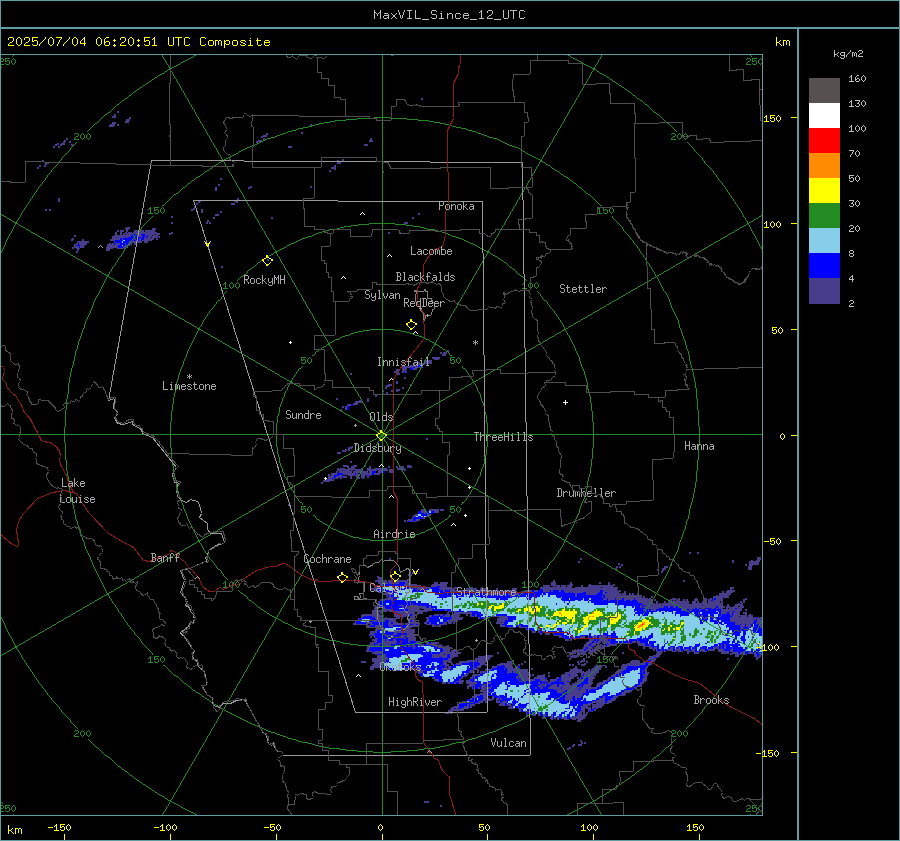Click the 0 tick on the right axis
The image size is (900, 841).
[x=782, y=436]
